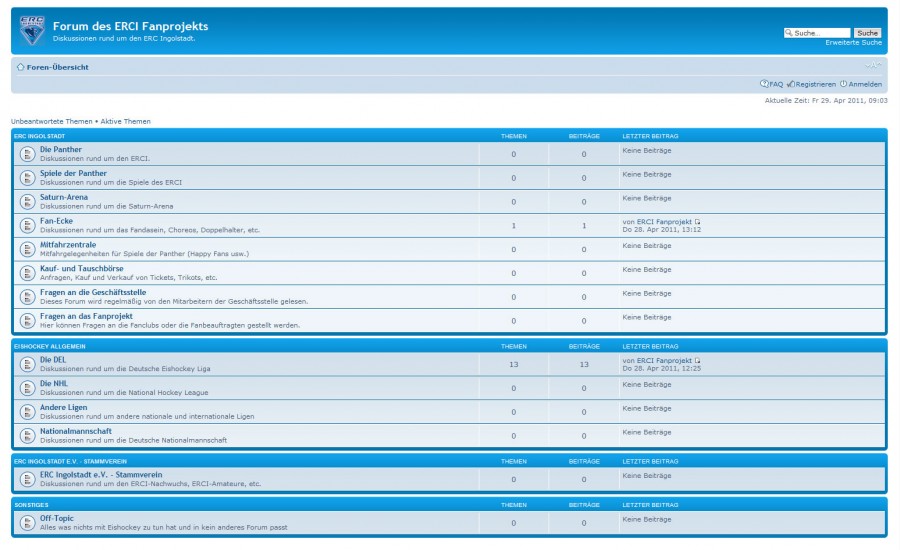Open the Nationalmannschaft forum
This screenshot has height=550, width=900.
pyautogui.click(x=76, y=431)
